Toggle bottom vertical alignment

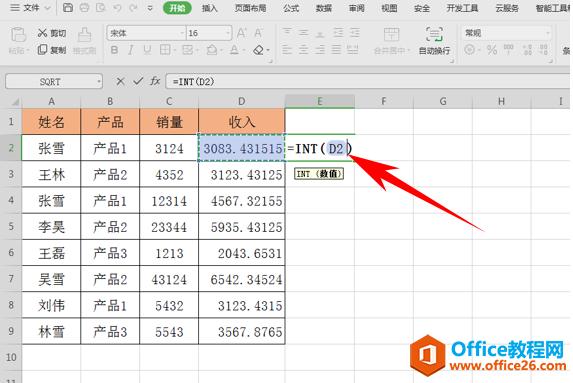320,33
